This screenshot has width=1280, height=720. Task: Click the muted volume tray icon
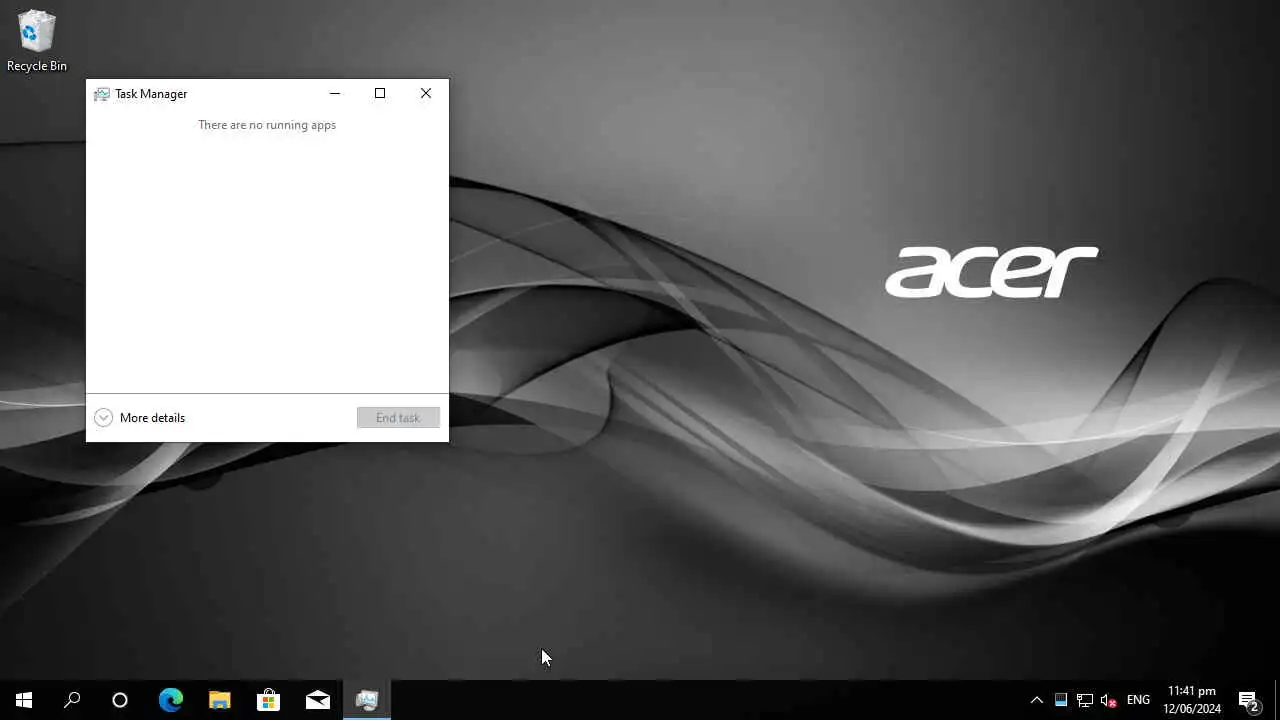click(1109, 700)
